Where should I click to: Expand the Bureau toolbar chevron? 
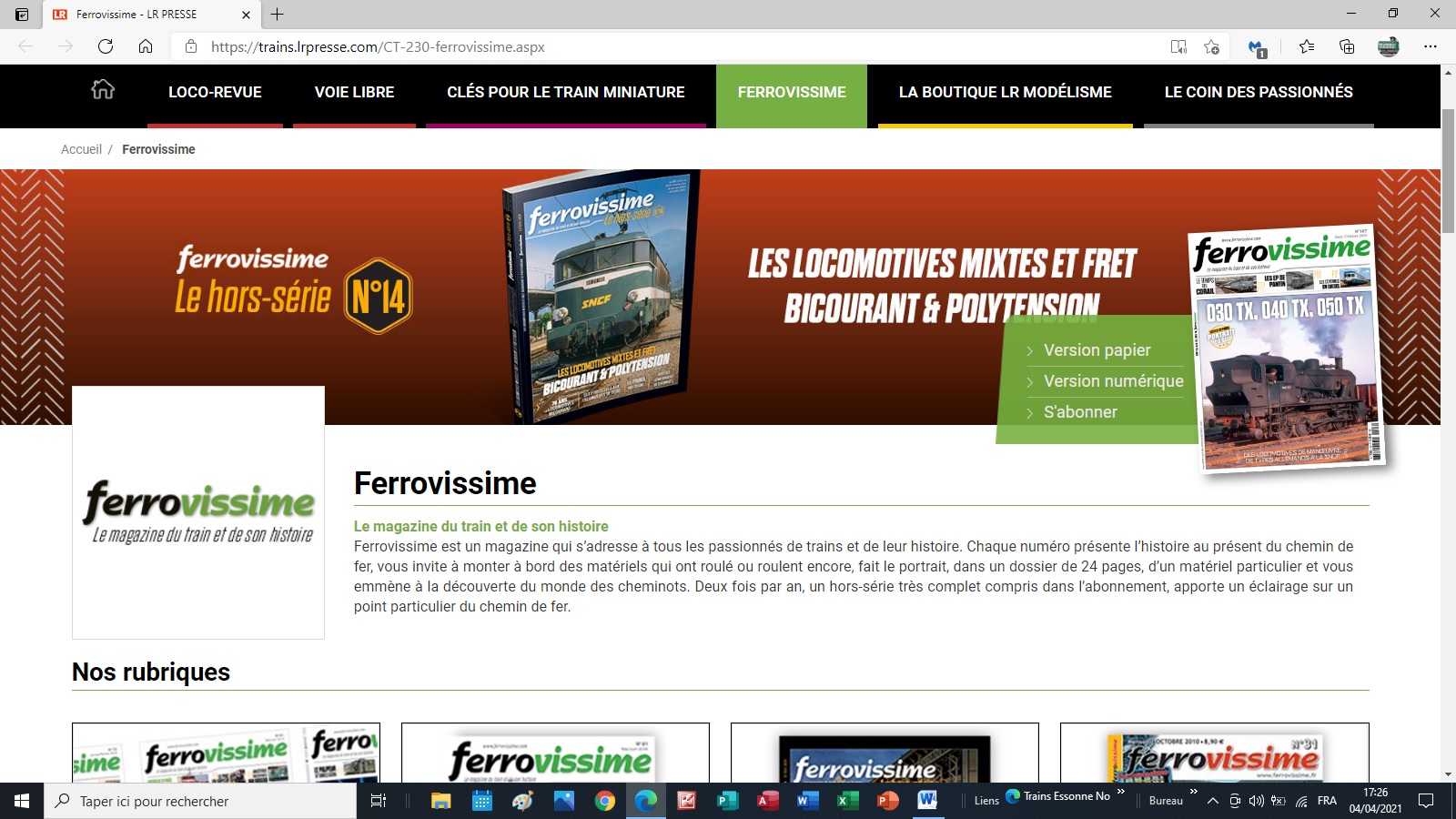coord(1193,792)
